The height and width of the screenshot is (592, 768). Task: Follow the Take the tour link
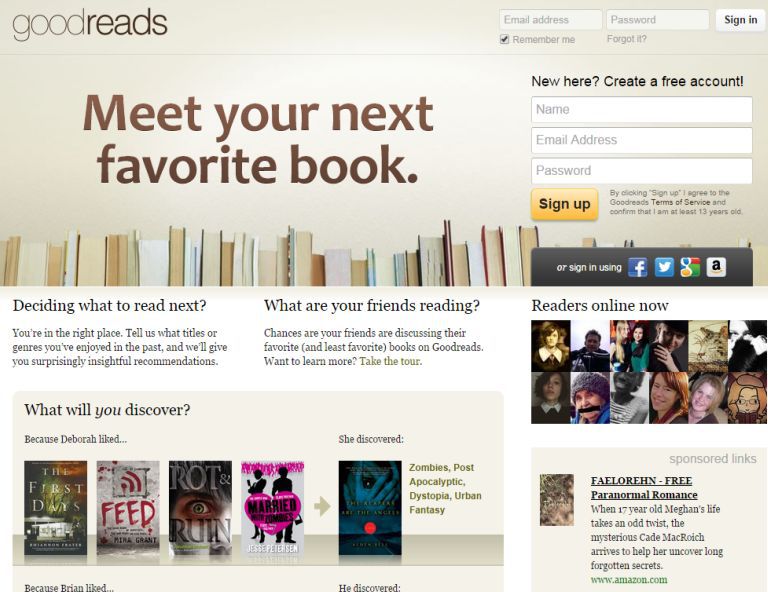[x=390, y=361]
